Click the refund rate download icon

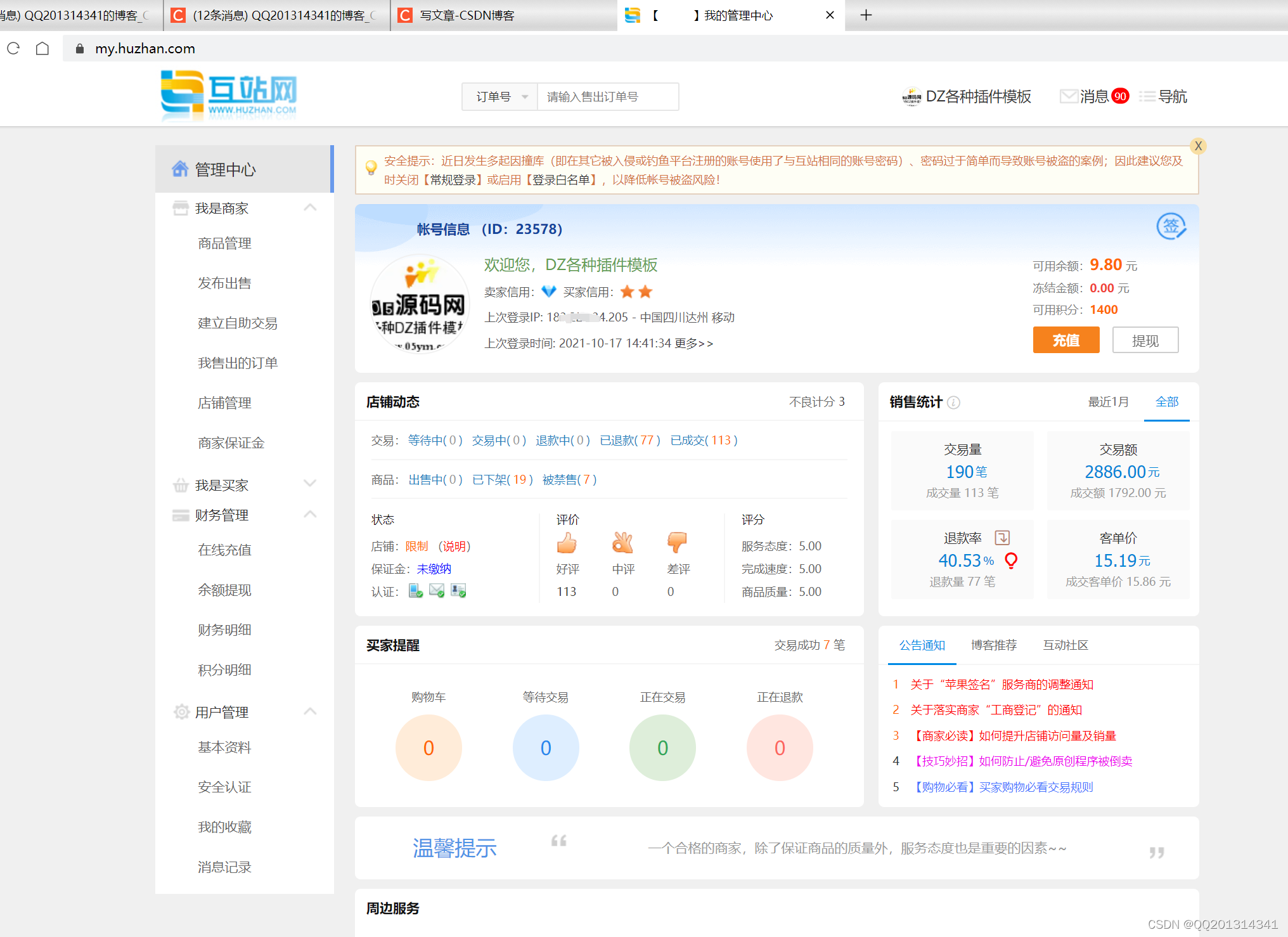[1002, 538]
